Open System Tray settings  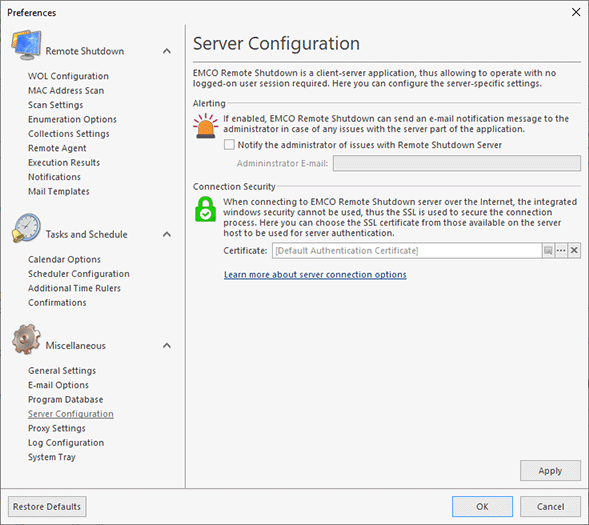coord(52,457)
